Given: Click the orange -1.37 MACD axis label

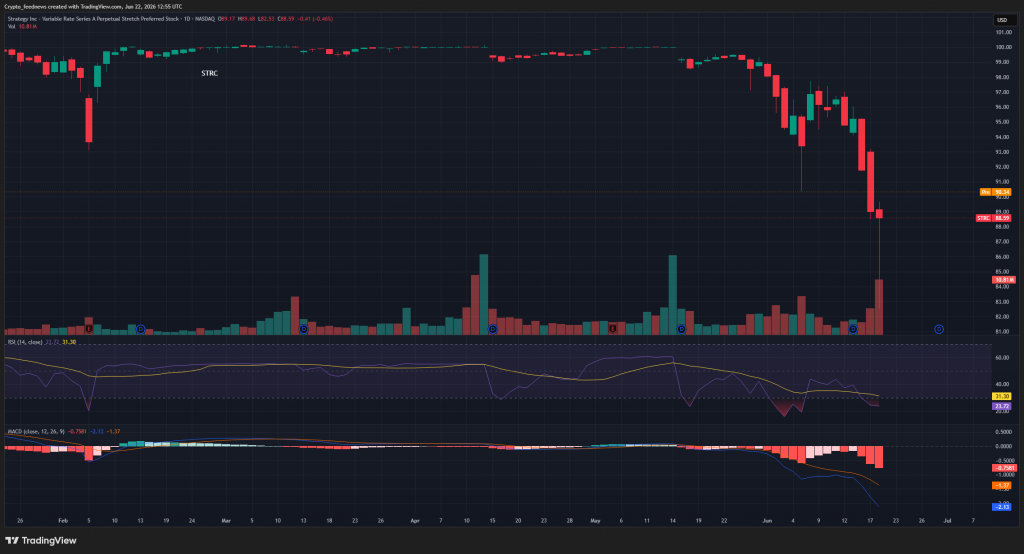Looking at the screenshot, I should 1002,485.
